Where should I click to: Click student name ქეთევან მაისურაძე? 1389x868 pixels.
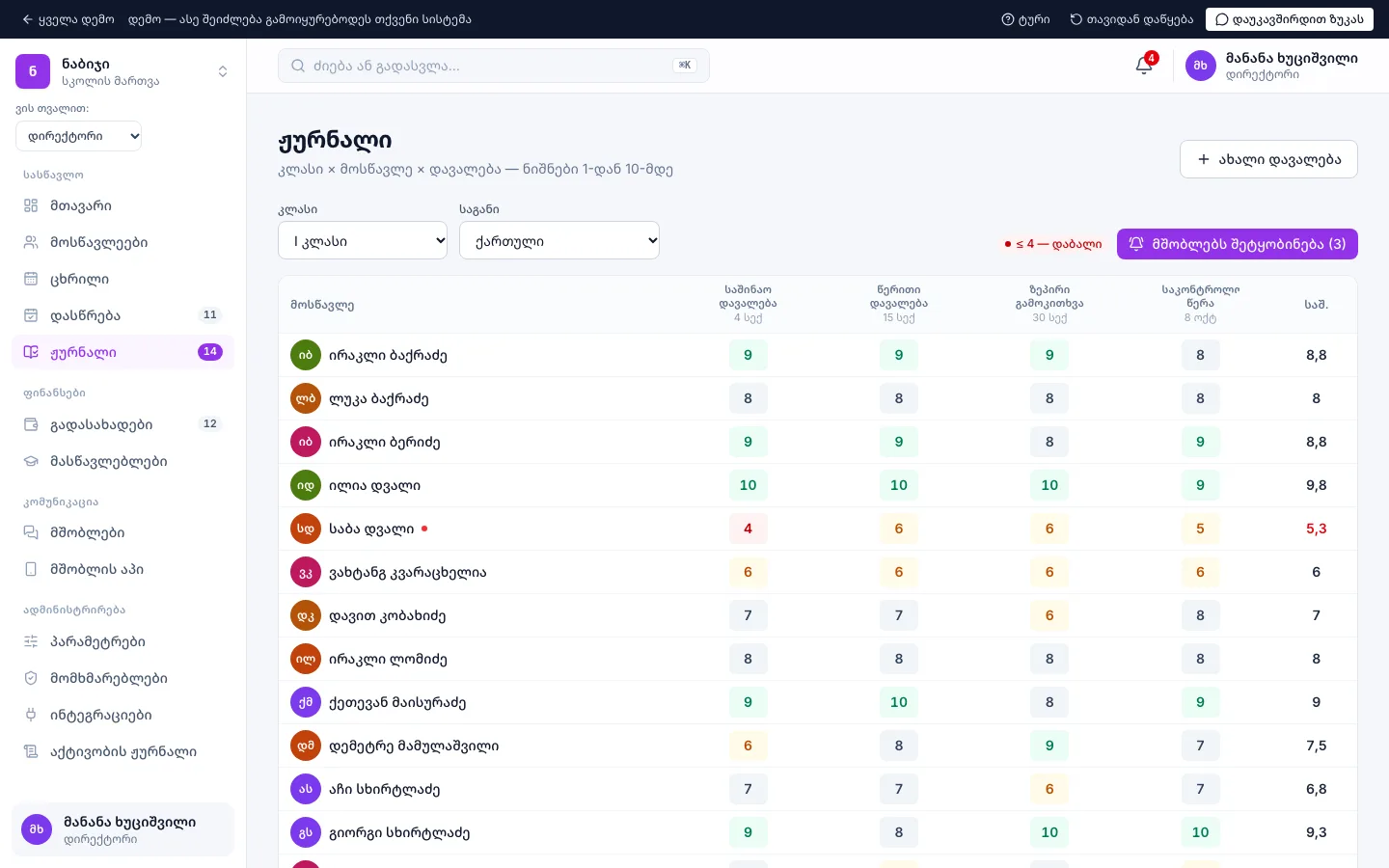click(397, 702)
